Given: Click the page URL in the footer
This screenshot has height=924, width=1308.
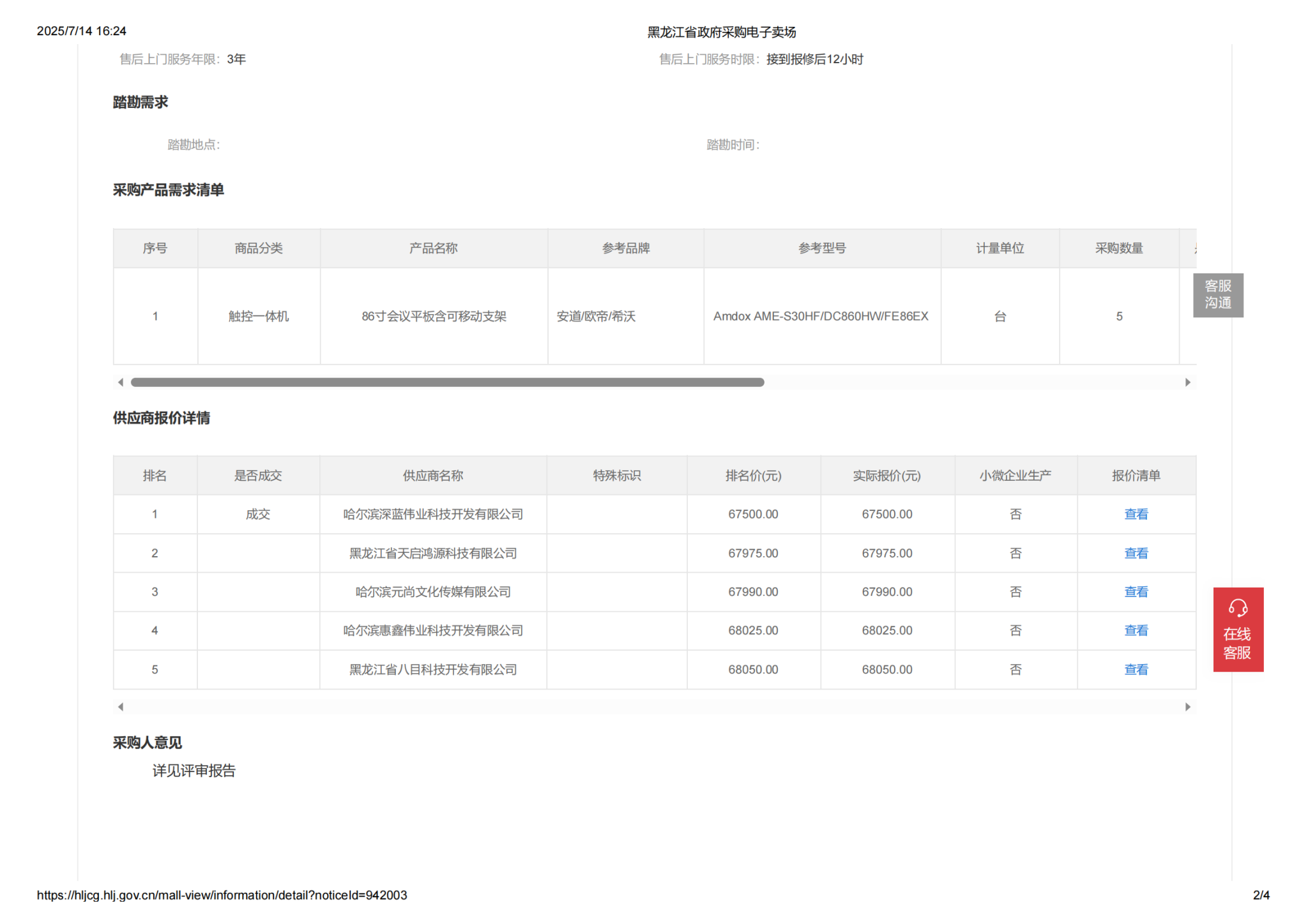Looking at the screenshot, I should (x=222, y=895).
